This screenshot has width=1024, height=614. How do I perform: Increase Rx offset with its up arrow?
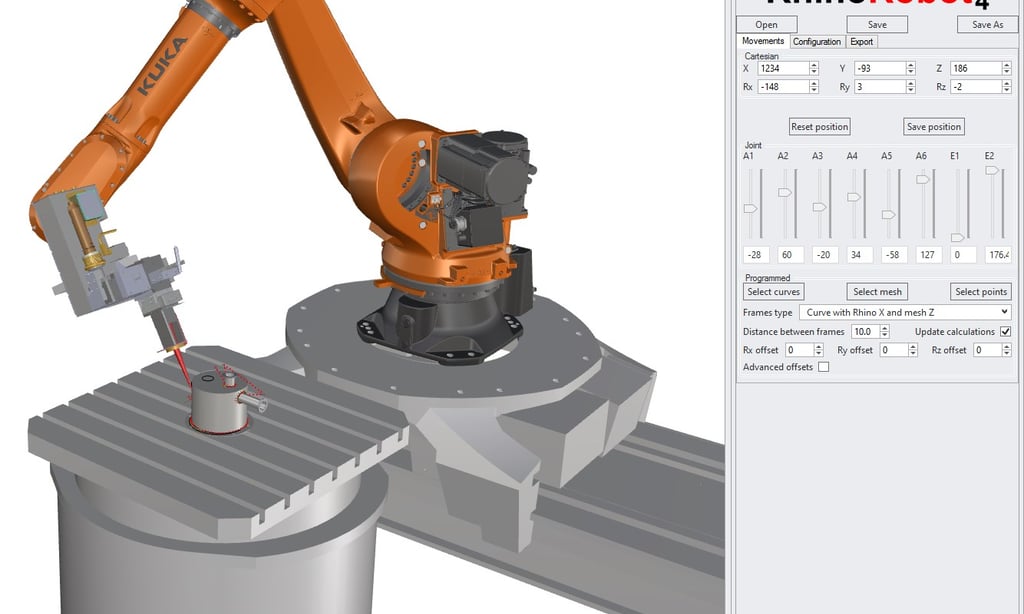[x=819, y=347]
